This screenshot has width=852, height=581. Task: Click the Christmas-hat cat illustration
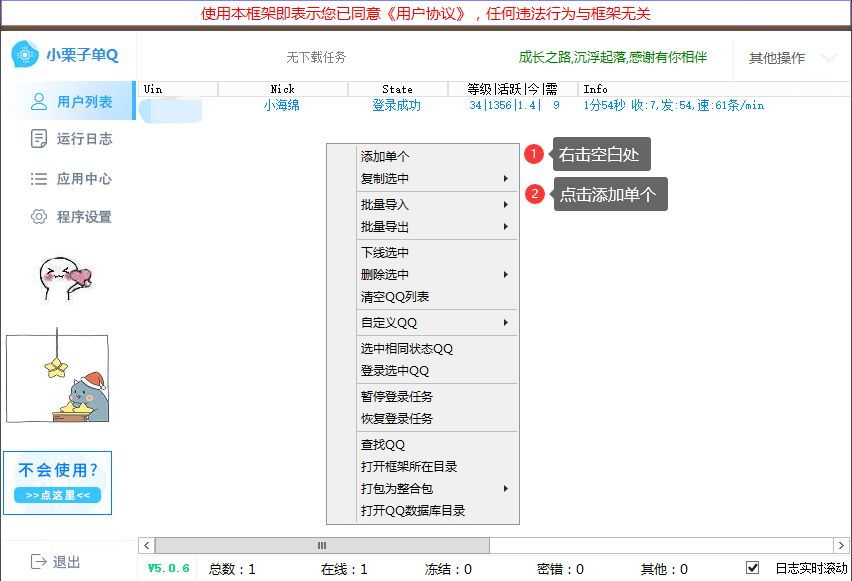point(57,376)
